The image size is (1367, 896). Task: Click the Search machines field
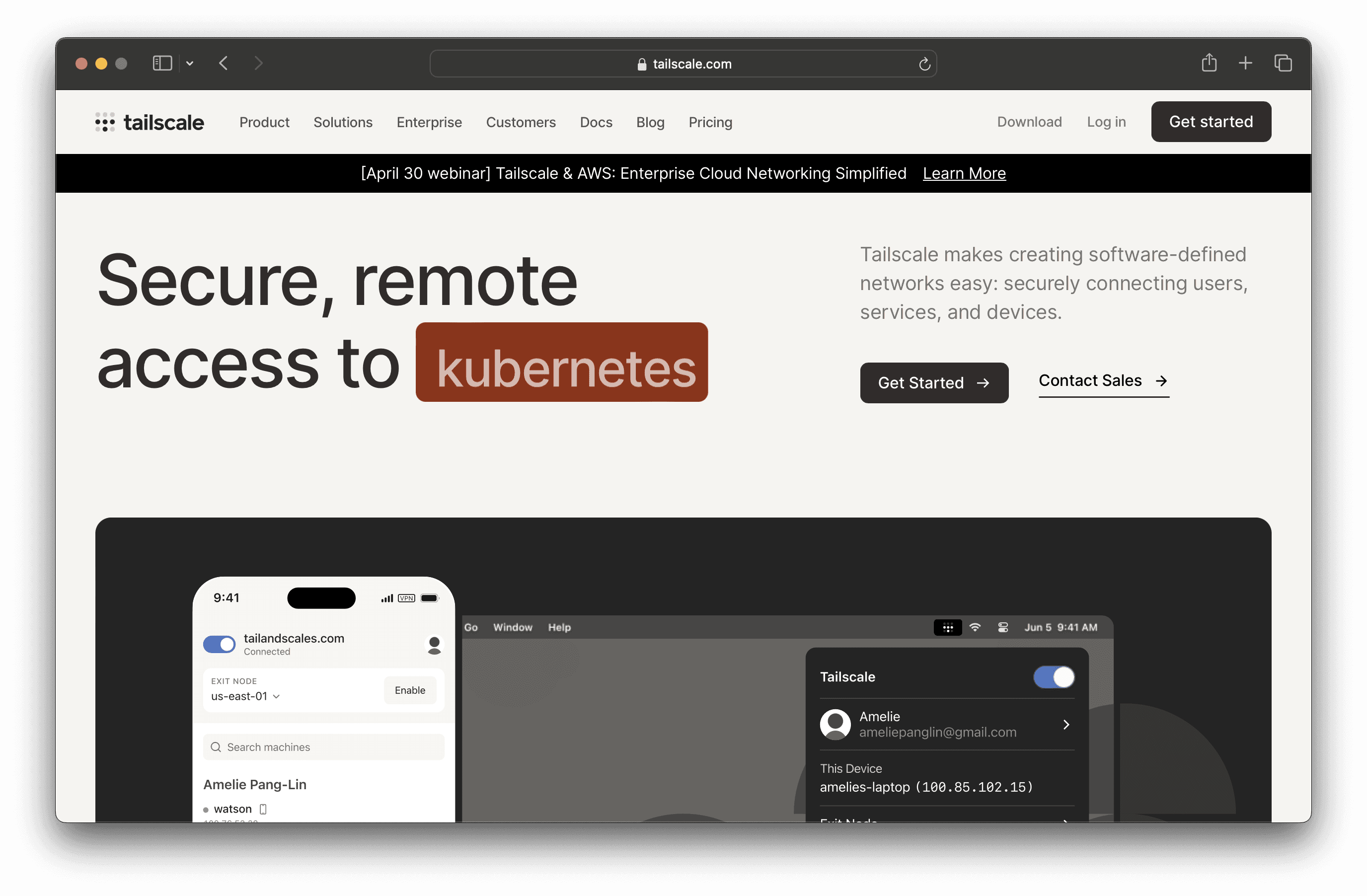coord(324,747)
